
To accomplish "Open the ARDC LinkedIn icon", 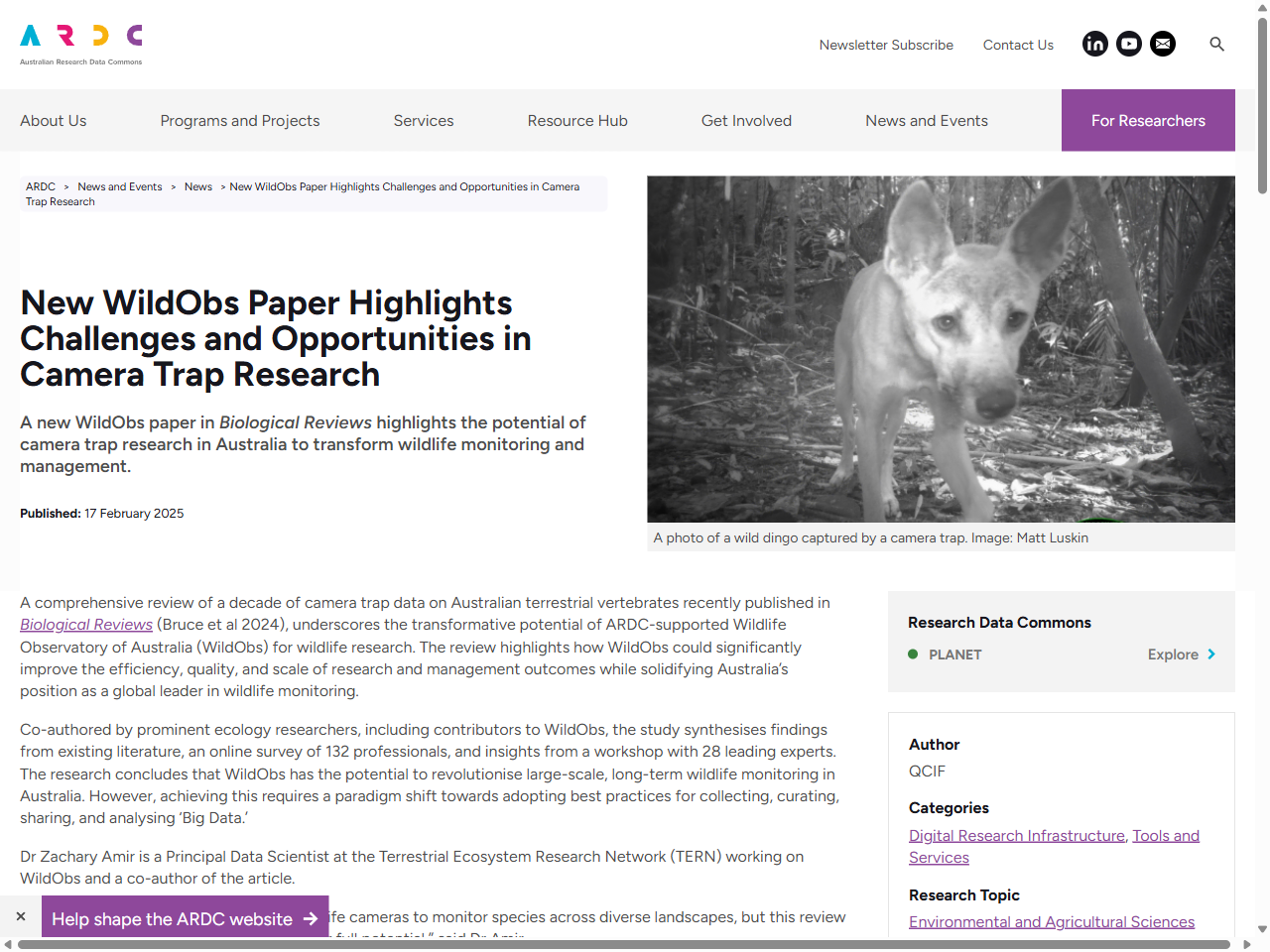I will pos(1094,44).
